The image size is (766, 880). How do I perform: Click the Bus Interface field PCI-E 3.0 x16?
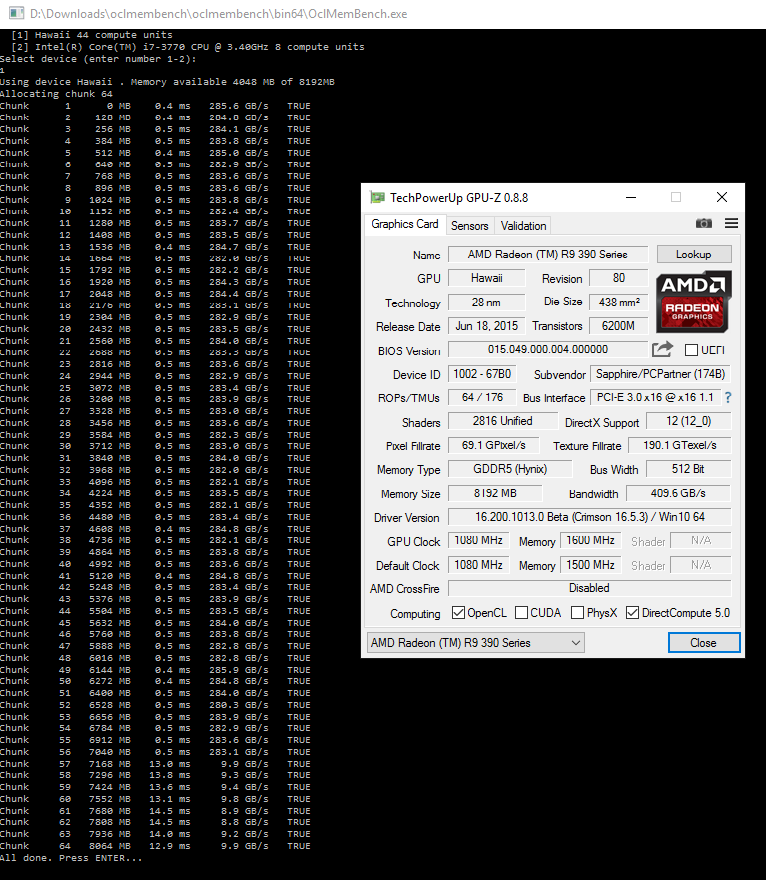655,397
